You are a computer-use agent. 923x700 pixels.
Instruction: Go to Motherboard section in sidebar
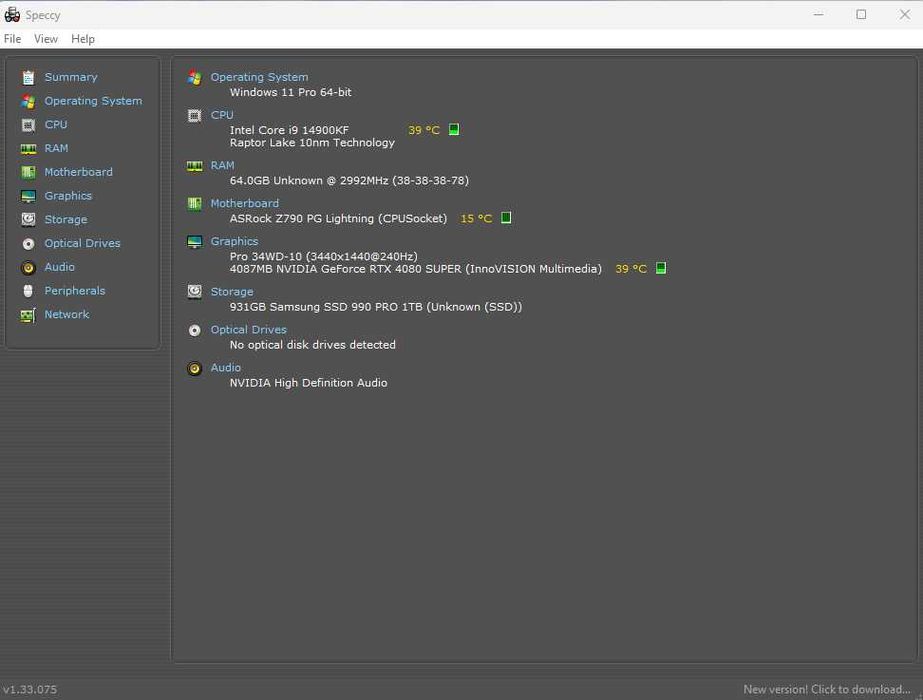(79, 172)
